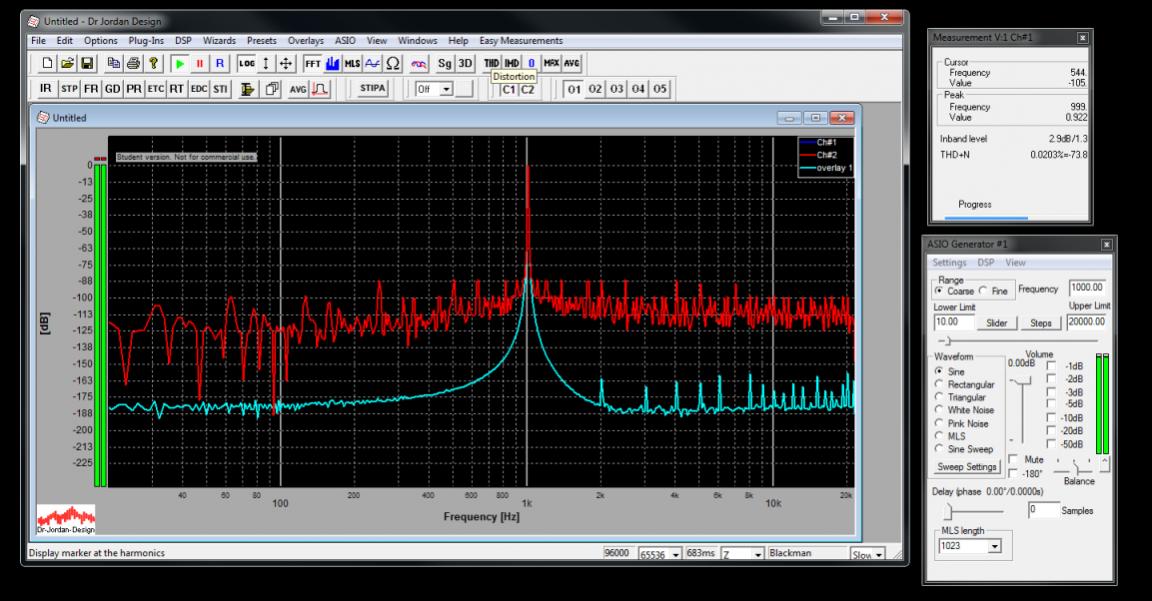Screen dimensions: 1152x601
Task: Select the RT reverberation time view
Action: click(x=176, y=89)
